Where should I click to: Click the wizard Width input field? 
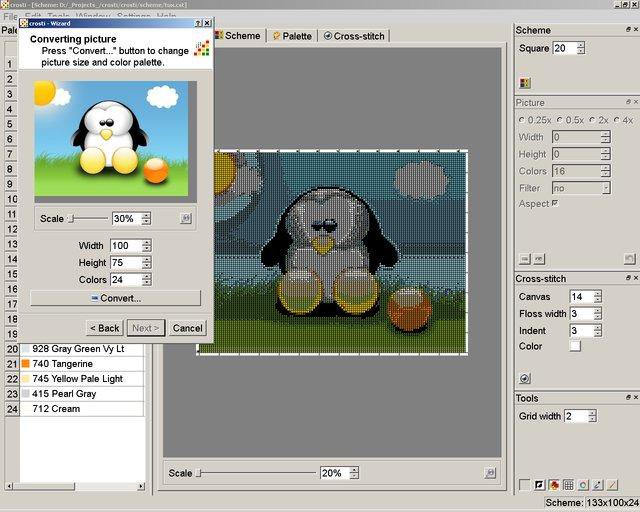pyautogui.click(x=126, y=245)
